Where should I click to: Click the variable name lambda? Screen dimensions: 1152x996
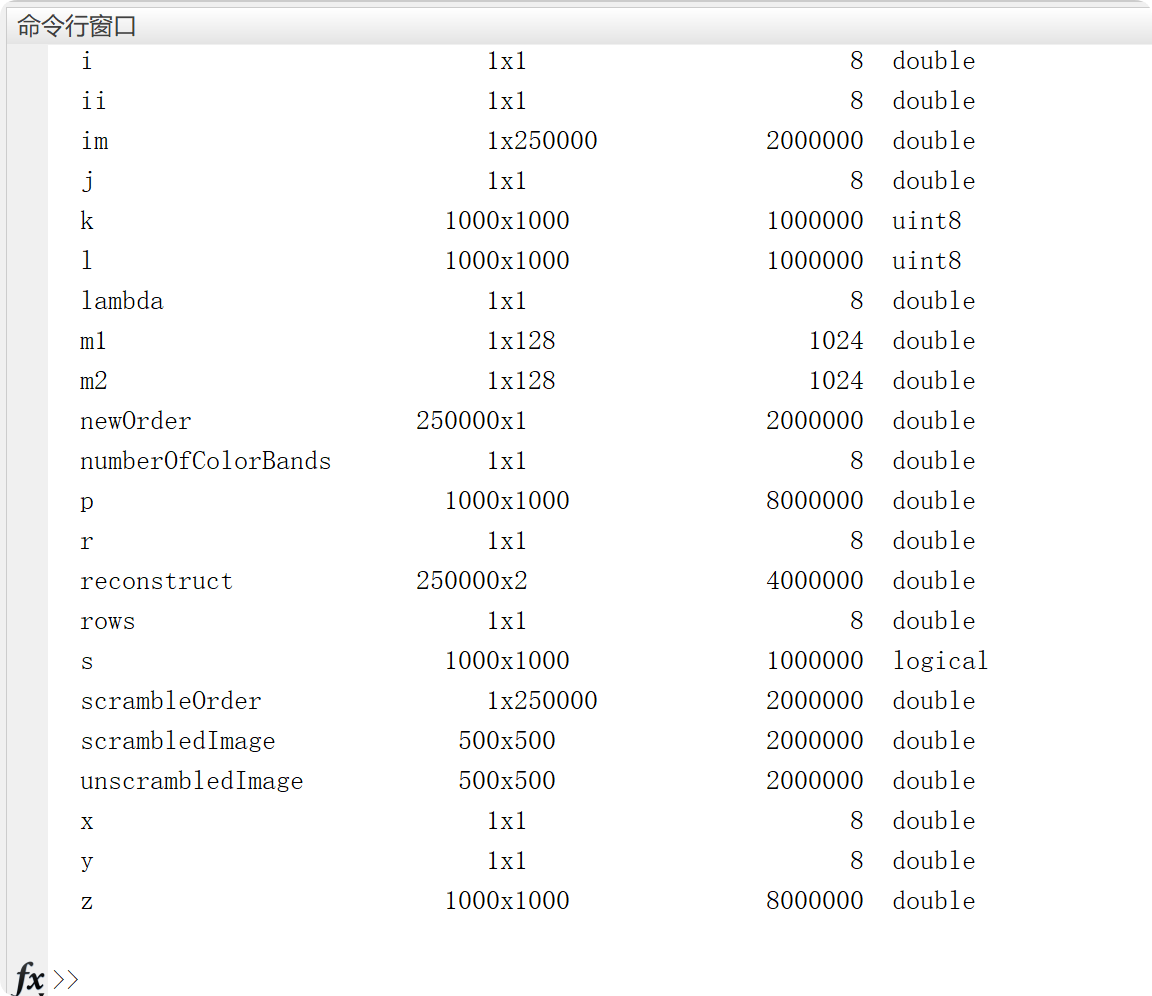(121, 301)
